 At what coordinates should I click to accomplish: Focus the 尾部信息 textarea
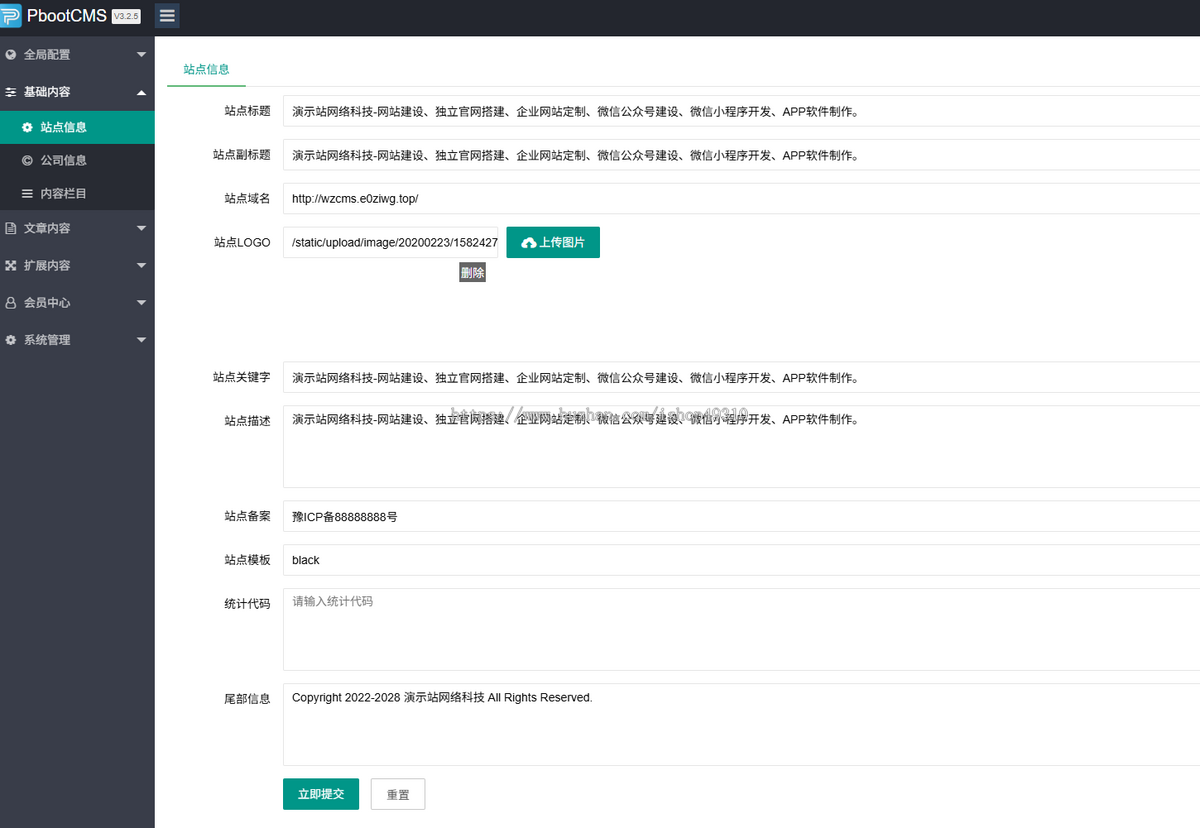[741, 724]
